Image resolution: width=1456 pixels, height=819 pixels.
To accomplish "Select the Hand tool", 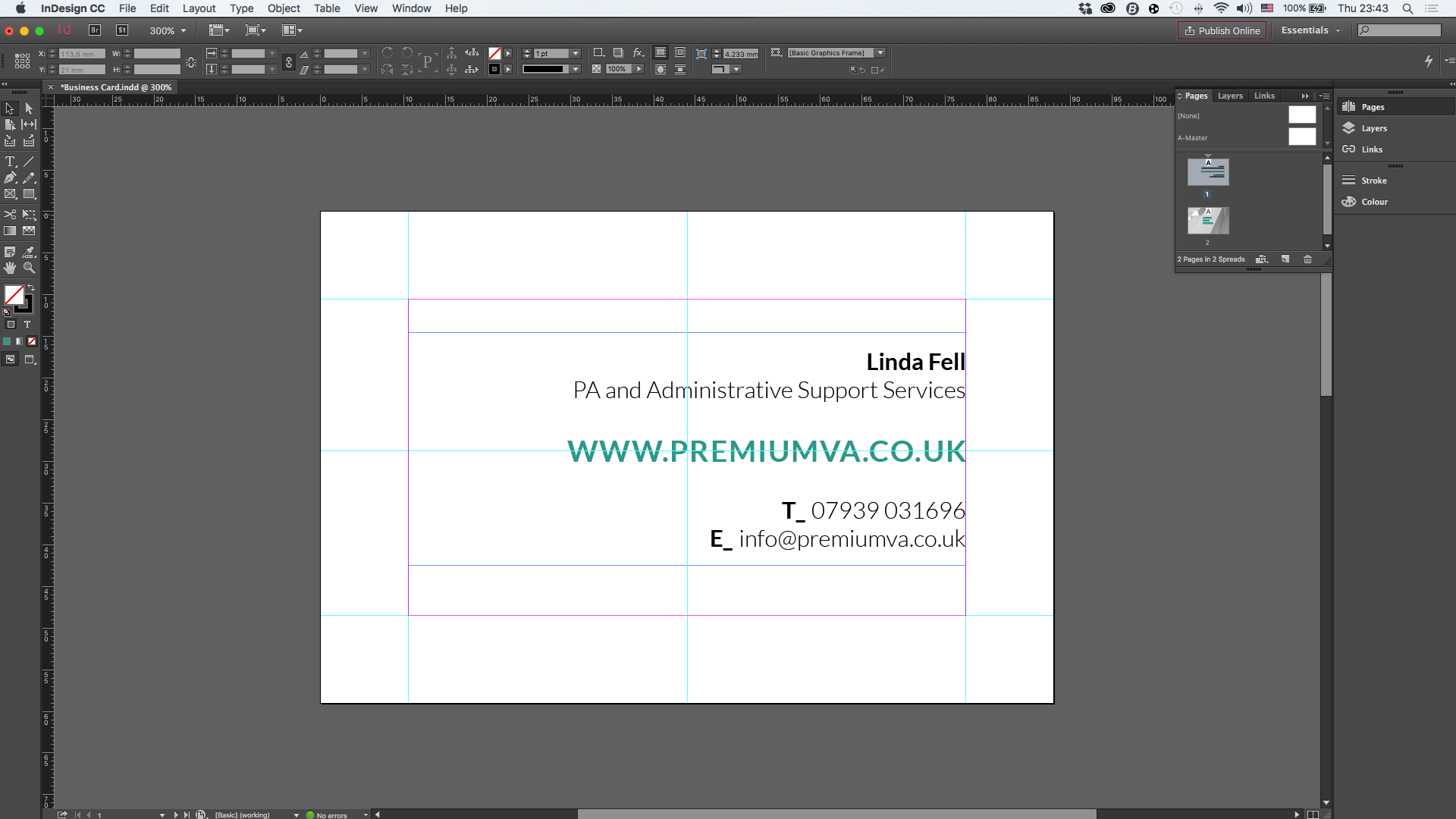I will 10,268.
